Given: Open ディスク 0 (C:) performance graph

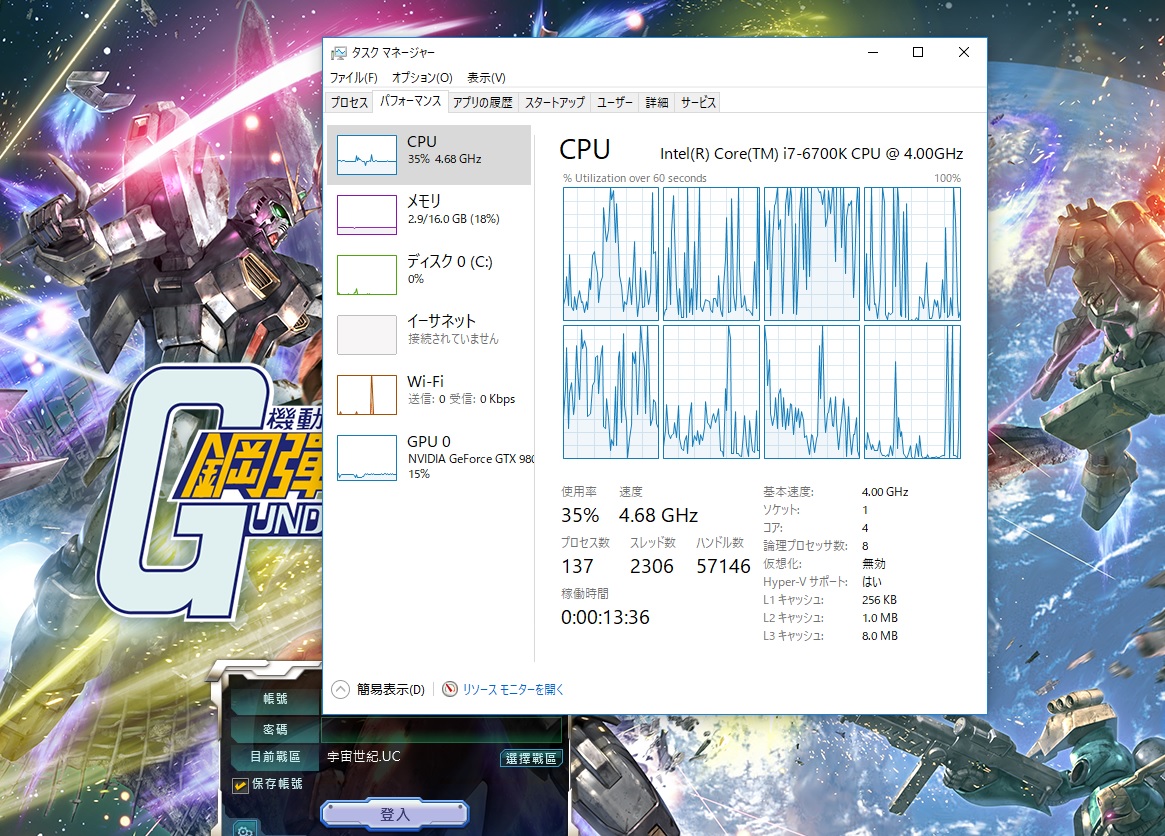Looking at the screenshot, I should [367, 274].
